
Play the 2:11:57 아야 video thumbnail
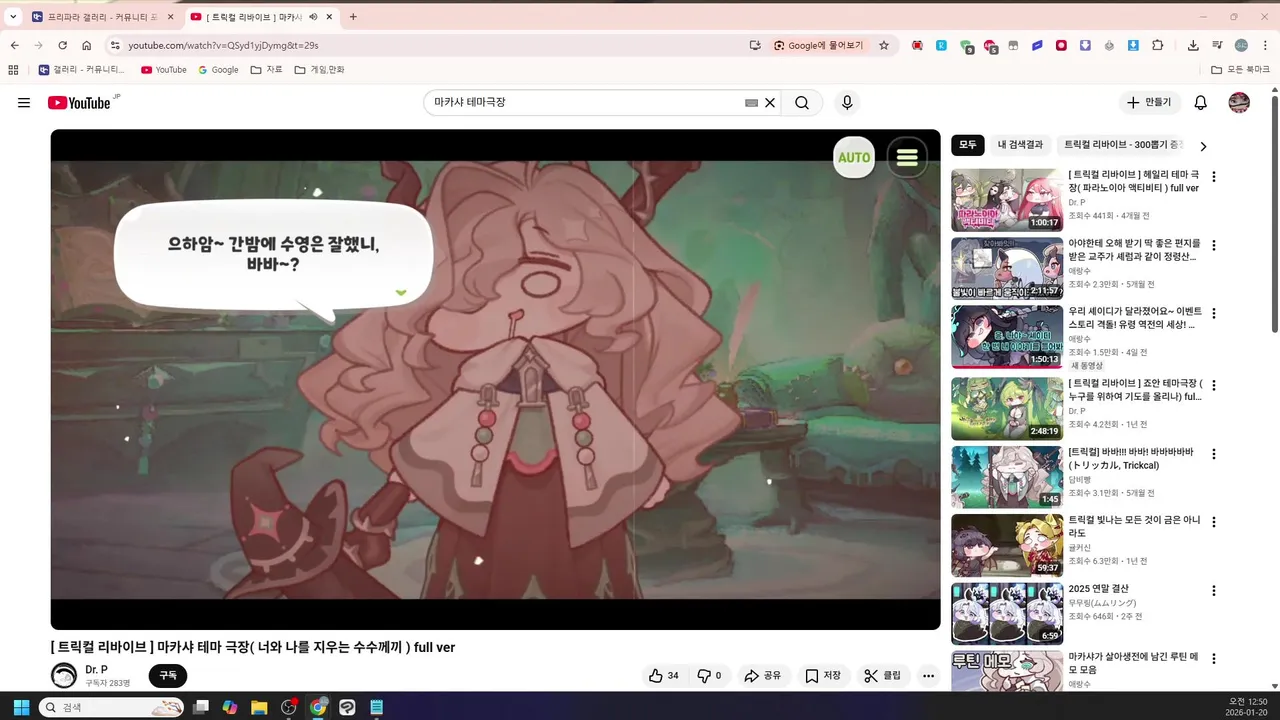pos(1007,268)
